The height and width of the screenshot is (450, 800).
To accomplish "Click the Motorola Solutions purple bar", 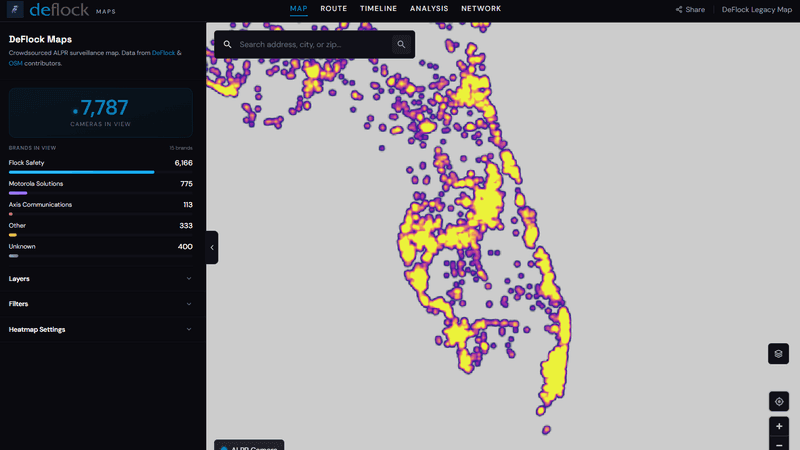I will 18,193.
